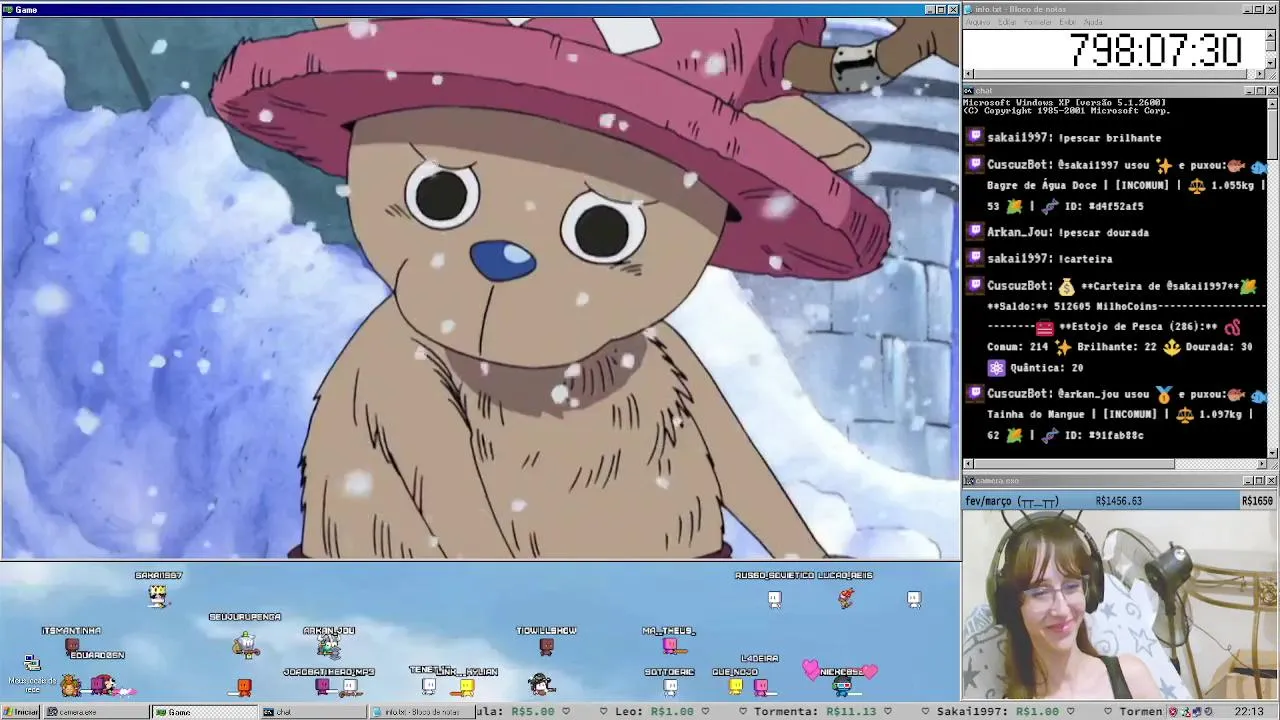
Task: Click the R$1456.63 current amount
Action: point(1118,501)
